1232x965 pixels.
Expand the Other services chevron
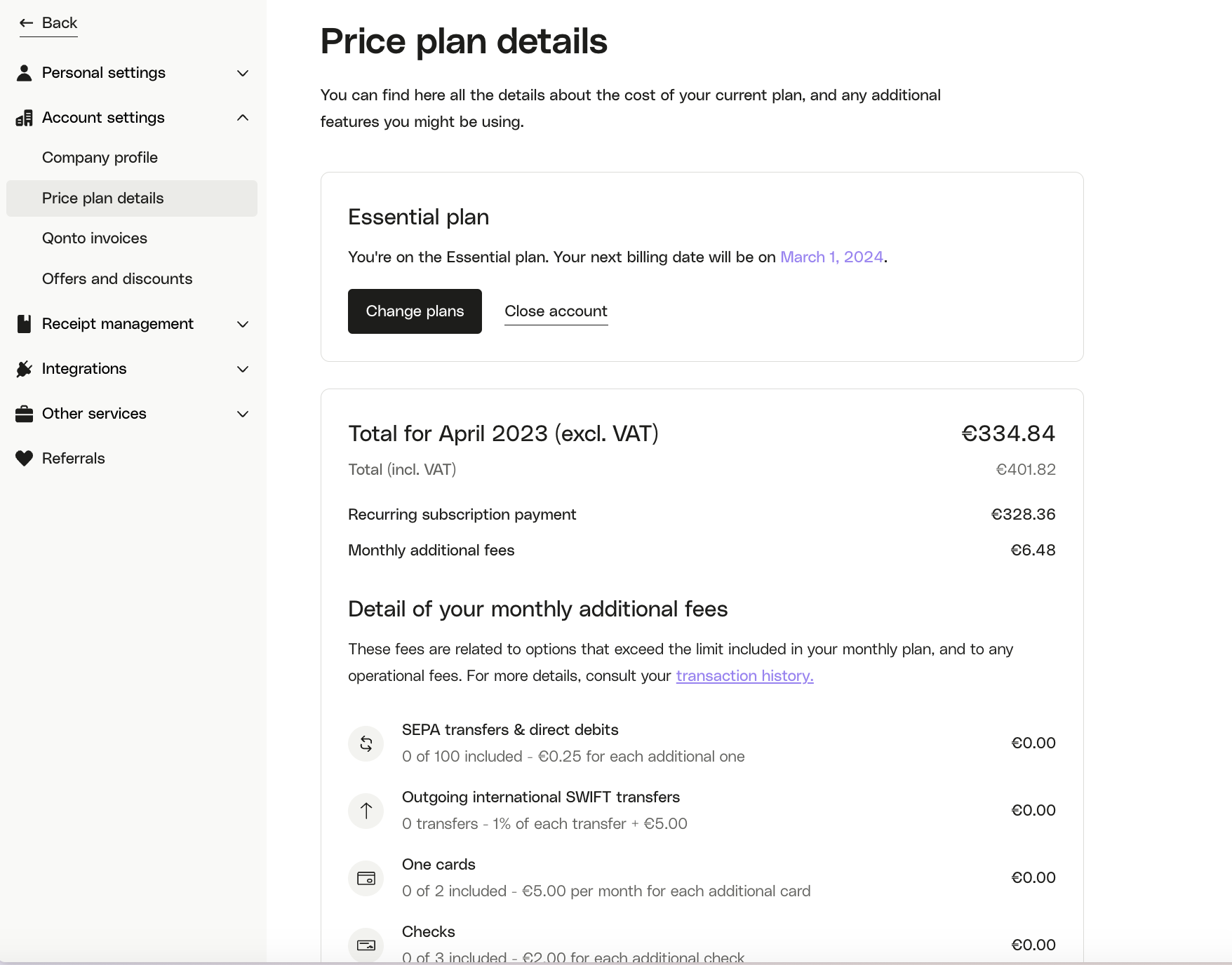click(243, 414)
